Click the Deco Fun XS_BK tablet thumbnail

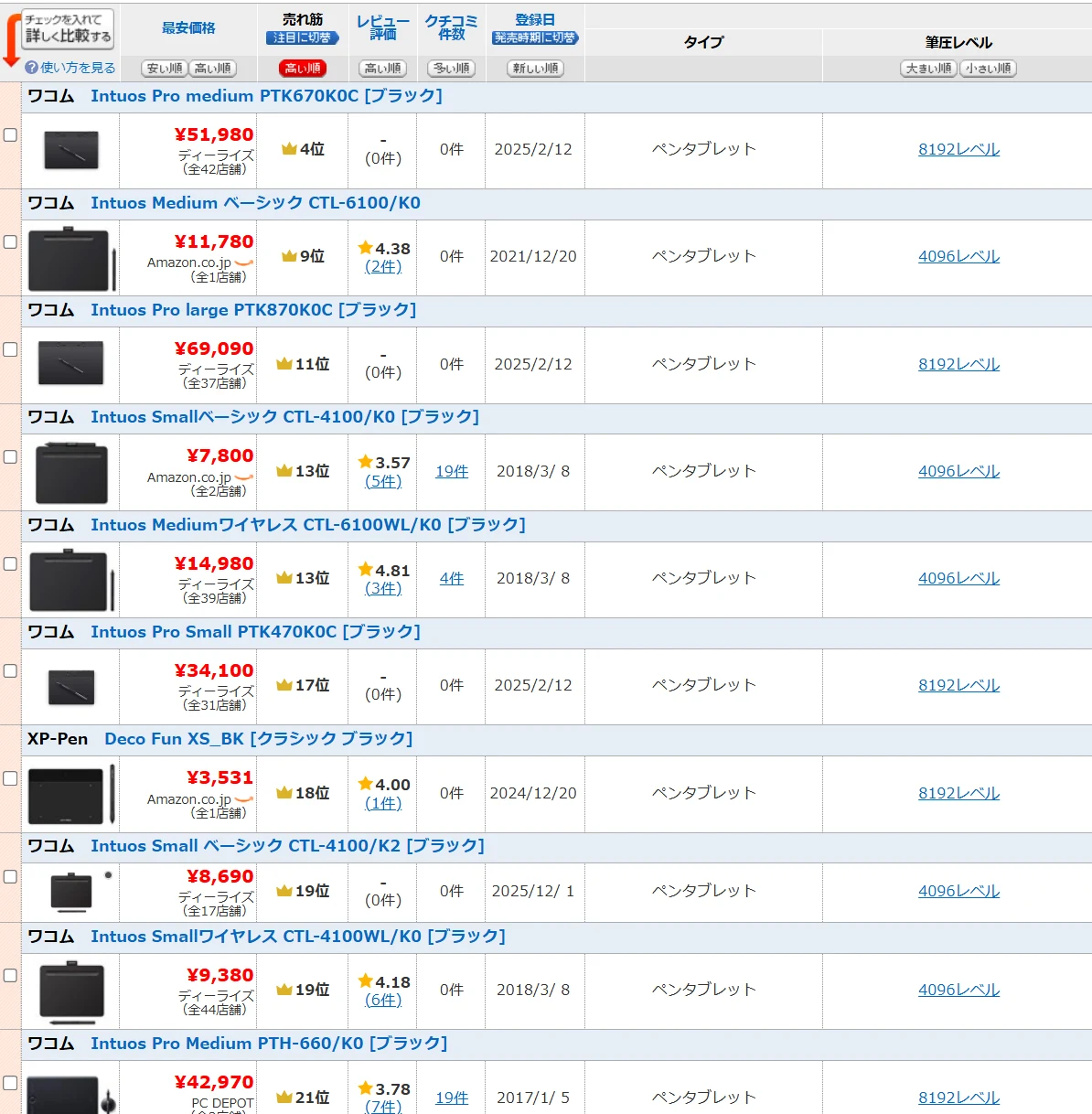tap(71, 795)
